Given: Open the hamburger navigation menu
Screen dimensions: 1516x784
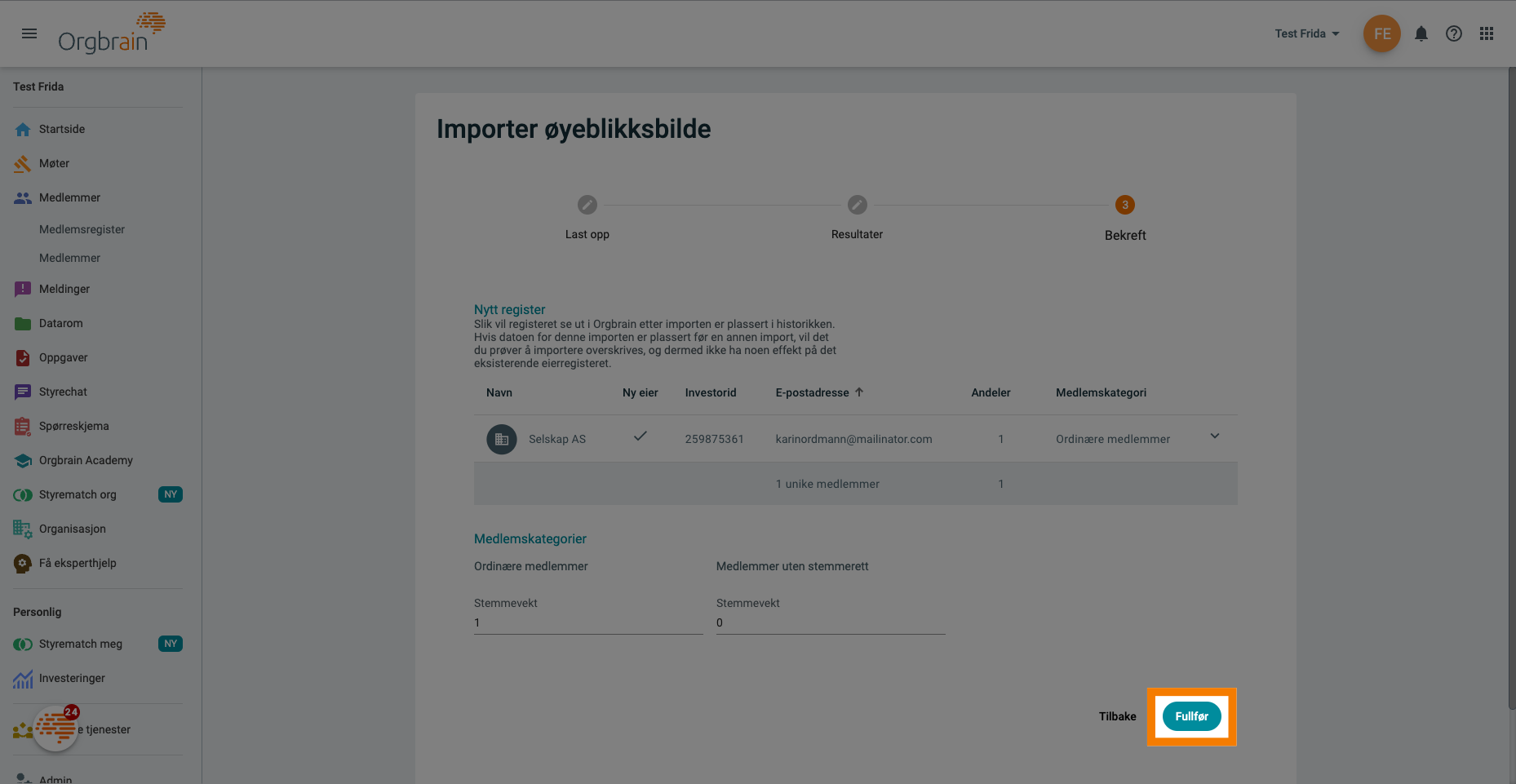Looking at the screenshot, I should (x=29, y=33).
